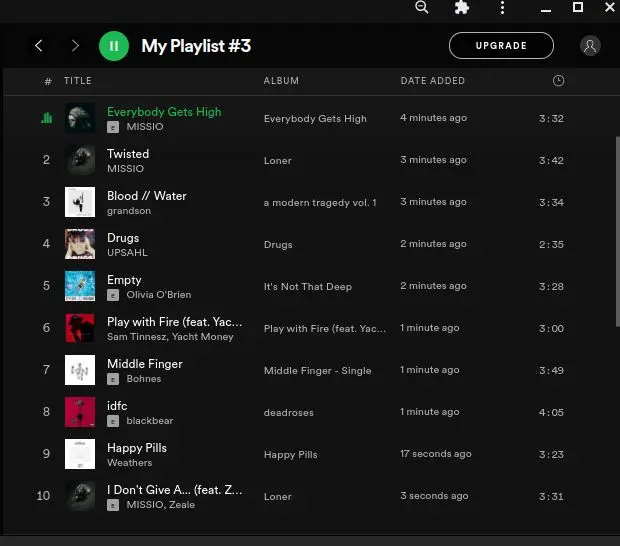Screen dimensions: 620x546
Task: Open the three-dot browser menu
Action: tap(502, 7)
